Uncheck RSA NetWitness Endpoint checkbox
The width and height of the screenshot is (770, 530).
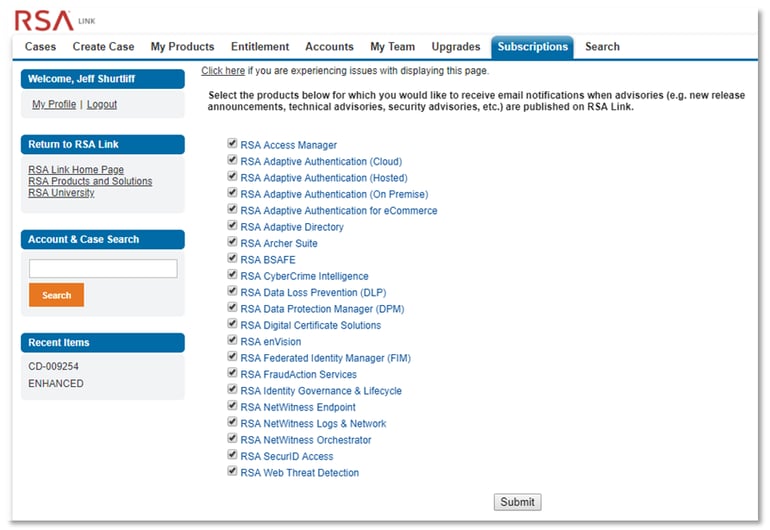[232, 405]
